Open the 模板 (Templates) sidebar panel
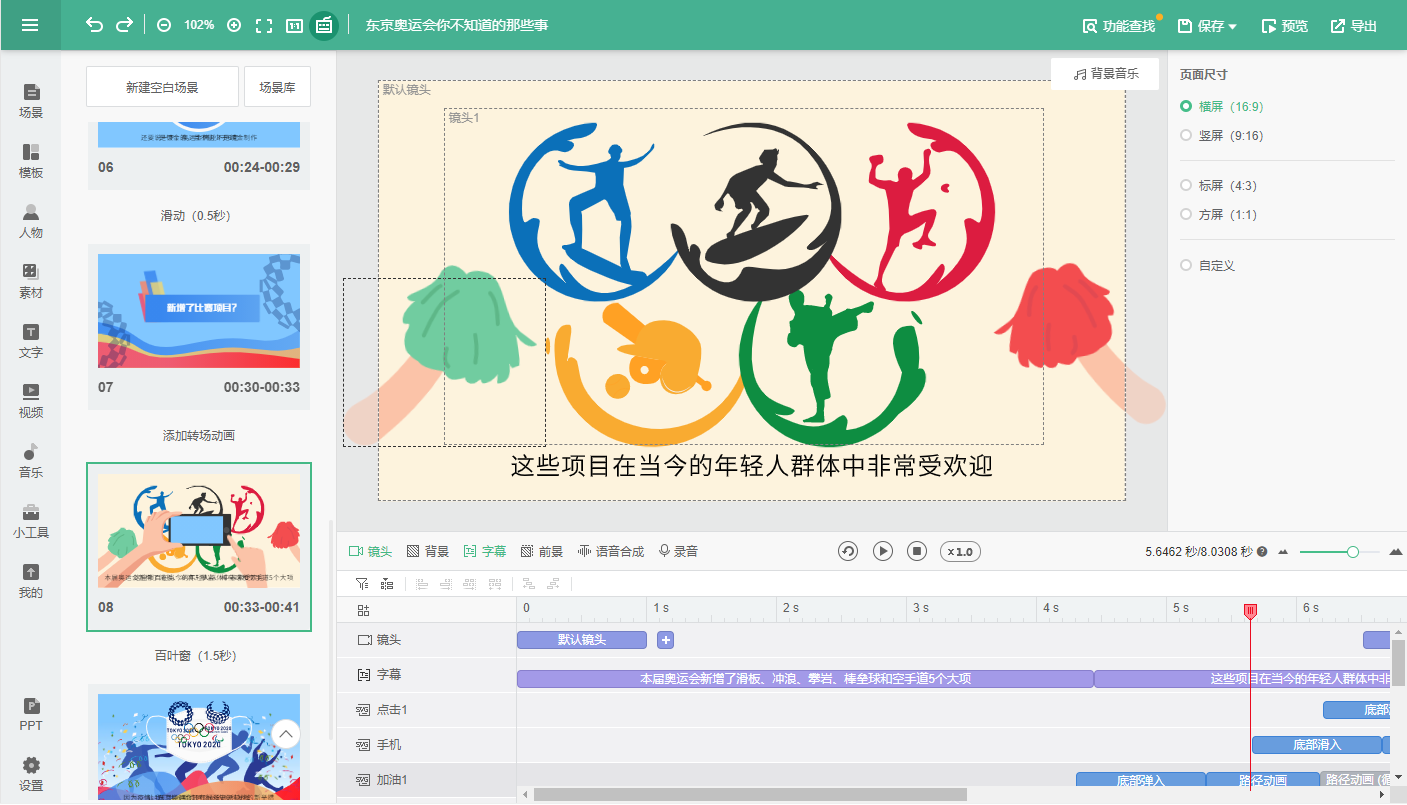The height and width of the screenshot is (805, 1407). [x=31, y=161]
